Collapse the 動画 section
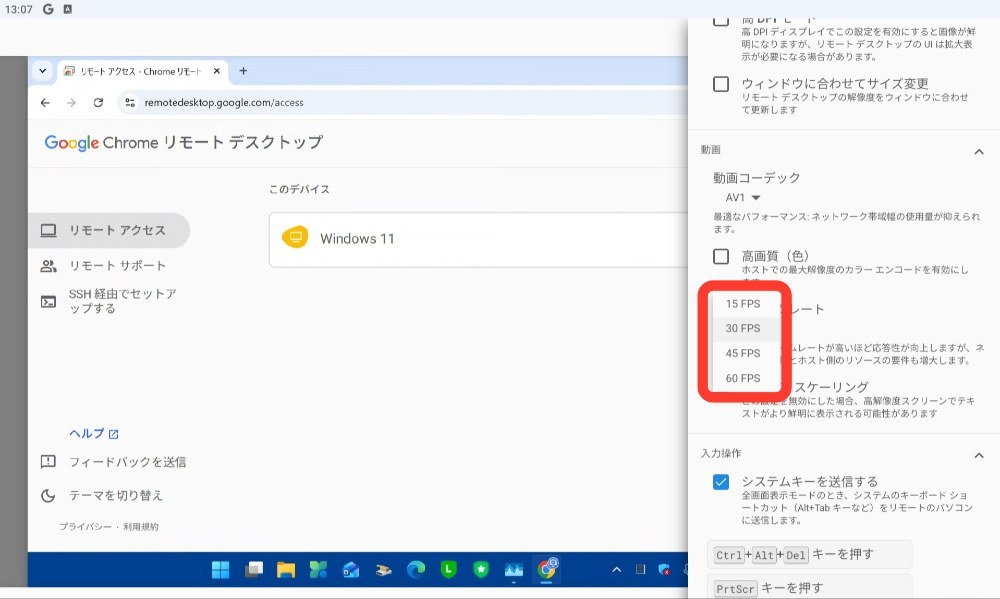 tap(979, 152)
